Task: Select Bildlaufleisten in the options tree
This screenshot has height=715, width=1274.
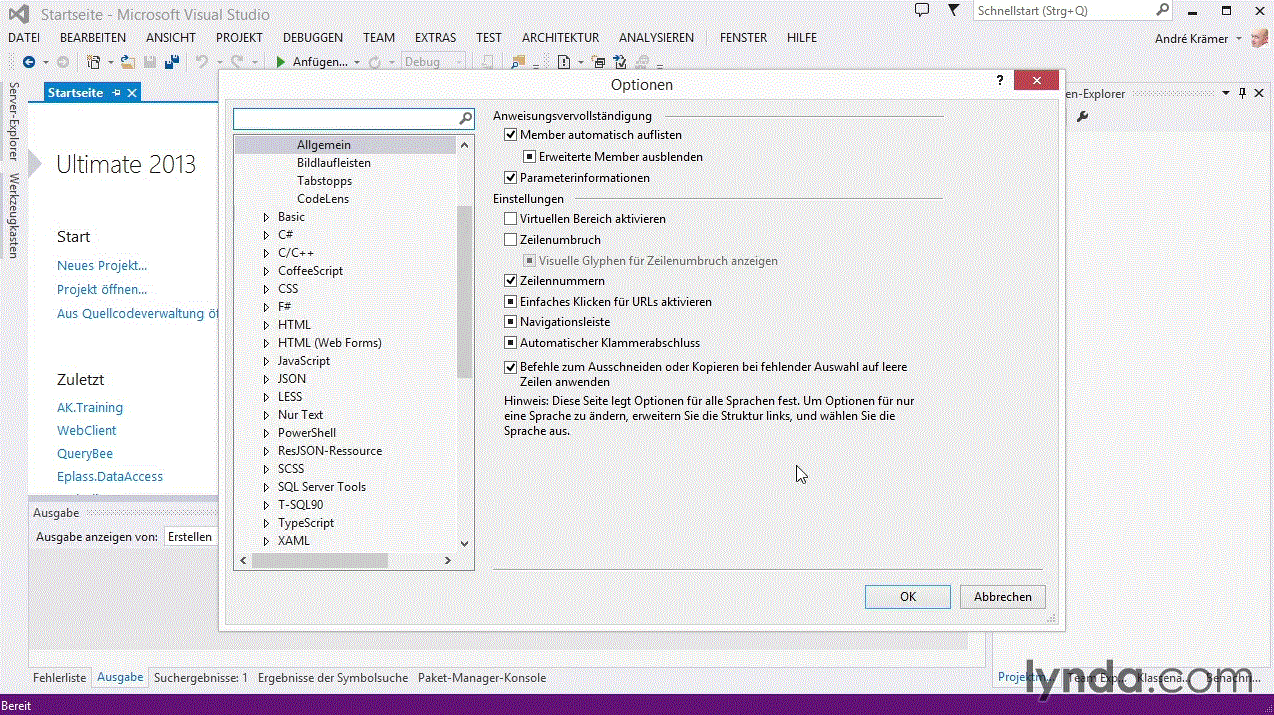Action: click(334, 163)
